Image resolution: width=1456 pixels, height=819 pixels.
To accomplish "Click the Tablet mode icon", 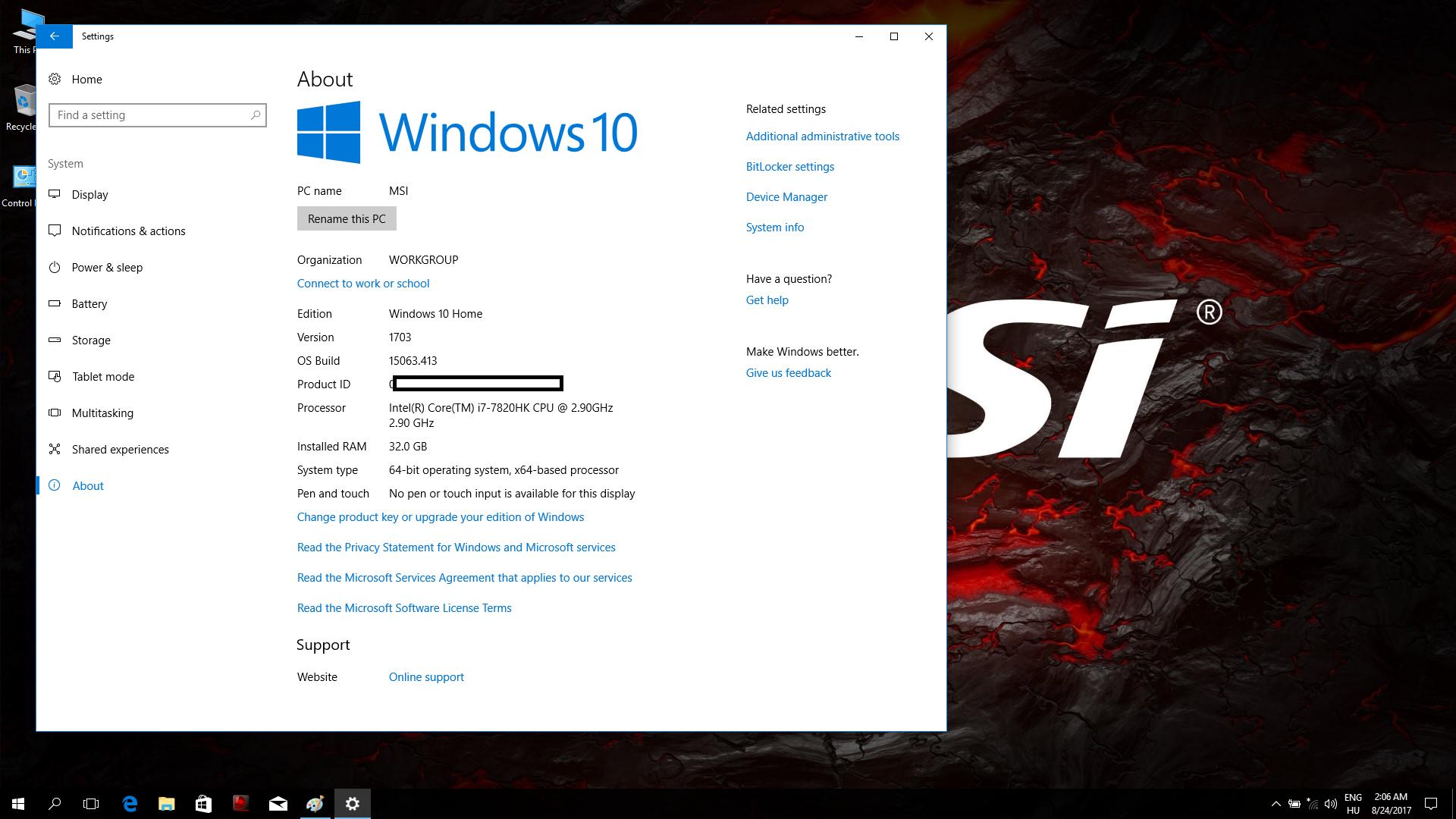I will coord(55,376).
